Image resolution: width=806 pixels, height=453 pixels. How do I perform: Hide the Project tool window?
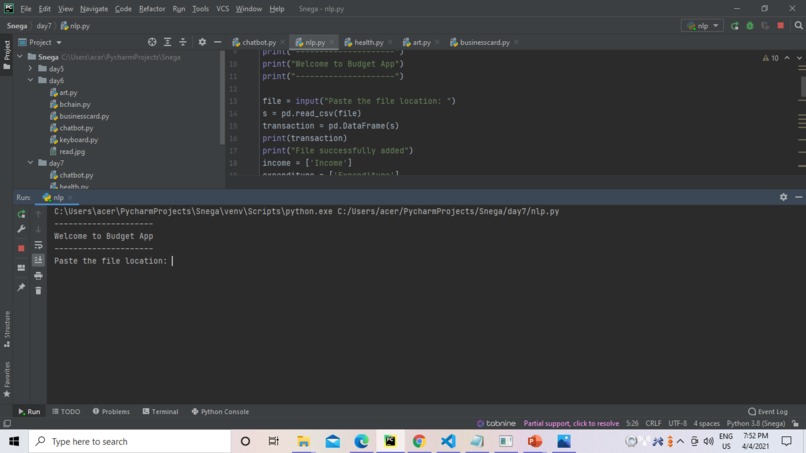click(x=217, y=42)
